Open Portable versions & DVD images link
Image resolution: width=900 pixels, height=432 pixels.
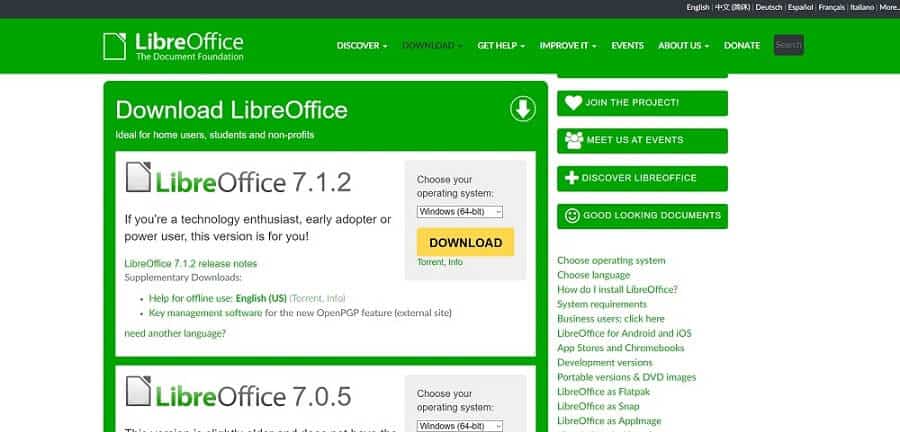(626, 377)
